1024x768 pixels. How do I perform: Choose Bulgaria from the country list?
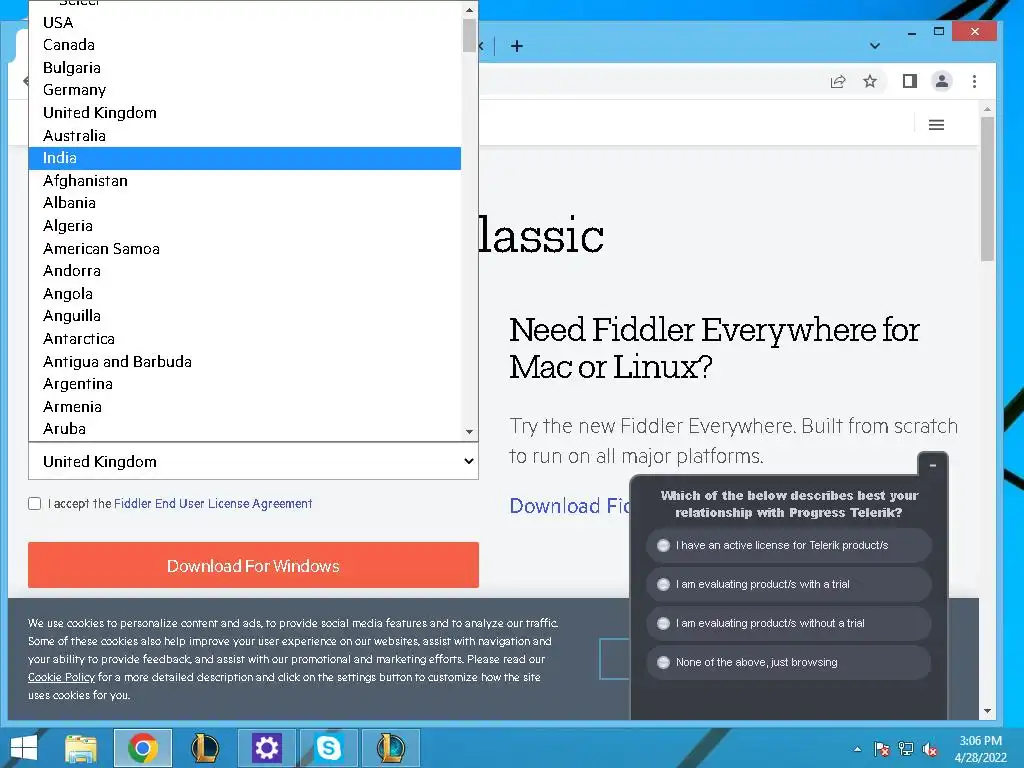245,68
